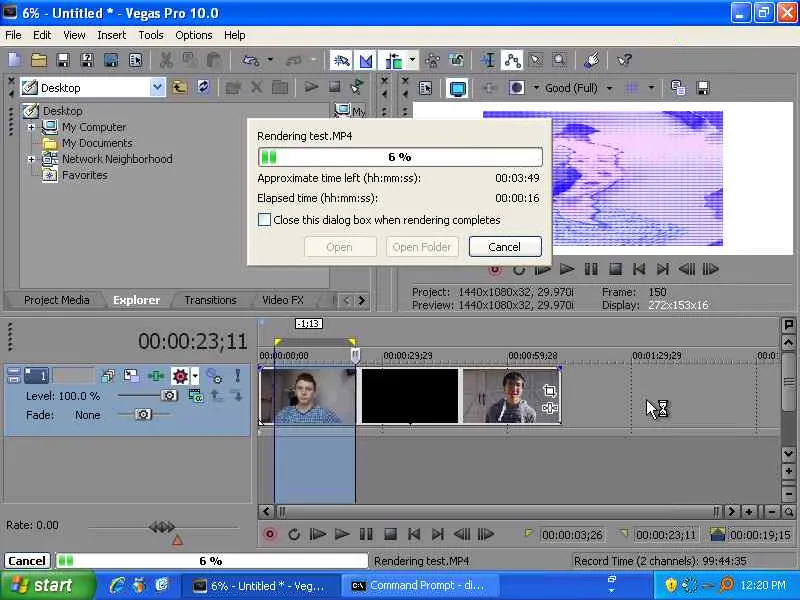This screenshot has height=600, width=800.
Task: Click Pause in the preview window transport
Action: 591,269
